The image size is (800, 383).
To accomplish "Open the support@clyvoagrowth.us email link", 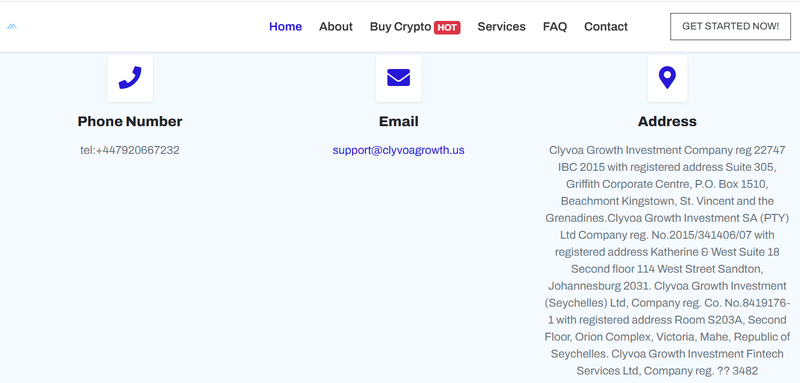I will click(x=398, y=150).
